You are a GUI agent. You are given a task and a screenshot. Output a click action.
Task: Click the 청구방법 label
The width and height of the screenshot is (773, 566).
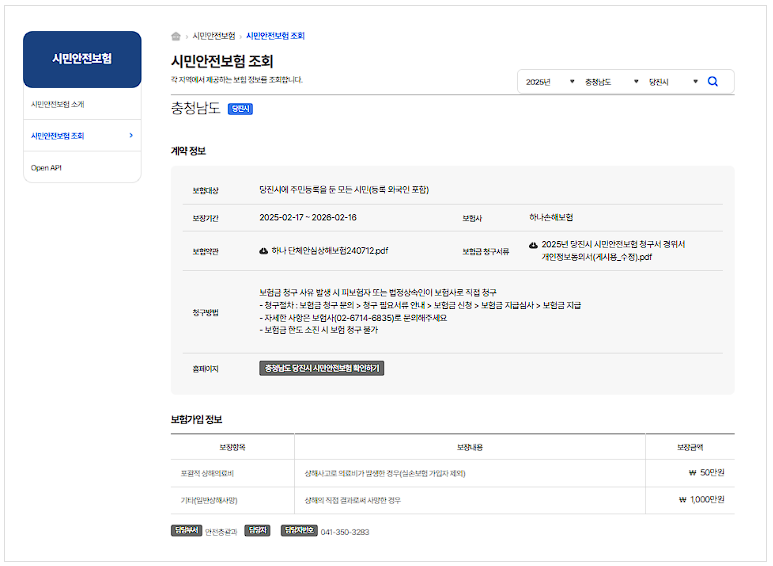point(205,313)
